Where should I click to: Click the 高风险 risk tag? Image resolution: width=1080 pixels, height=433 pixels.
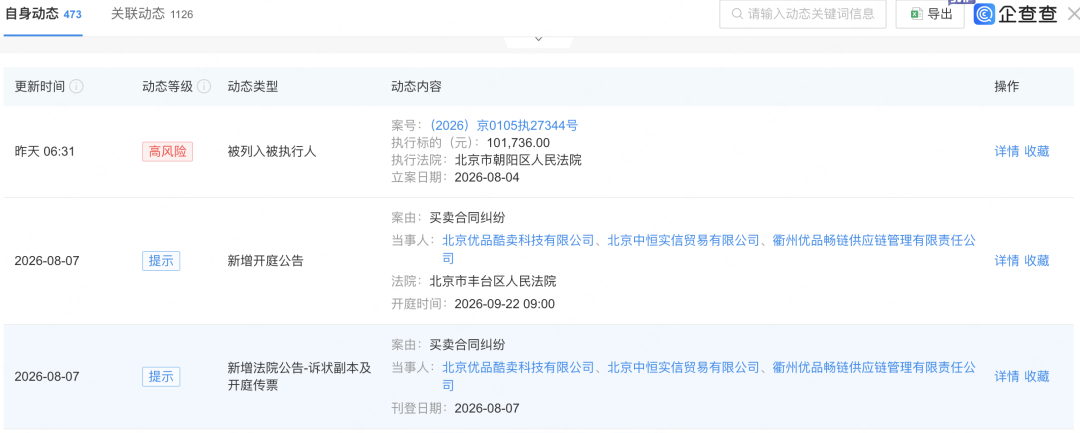click(167, 151)
